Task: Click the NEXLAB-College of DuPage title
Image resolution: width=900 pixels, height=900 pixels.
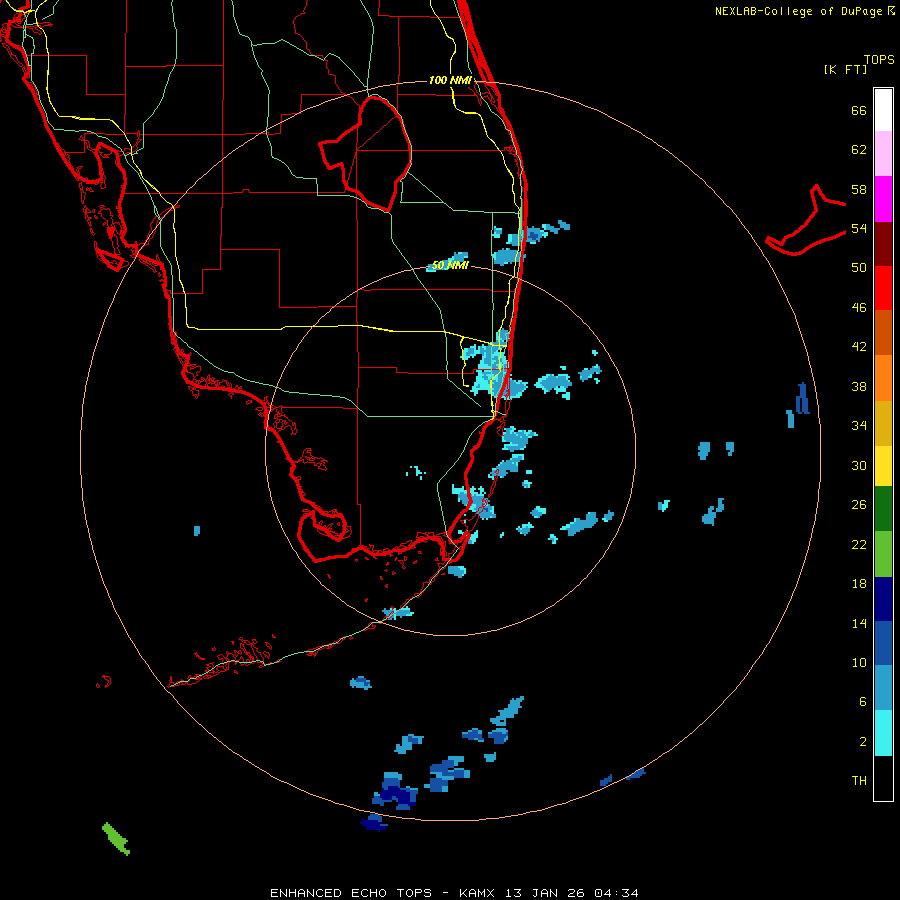Action: click(804, 11)
